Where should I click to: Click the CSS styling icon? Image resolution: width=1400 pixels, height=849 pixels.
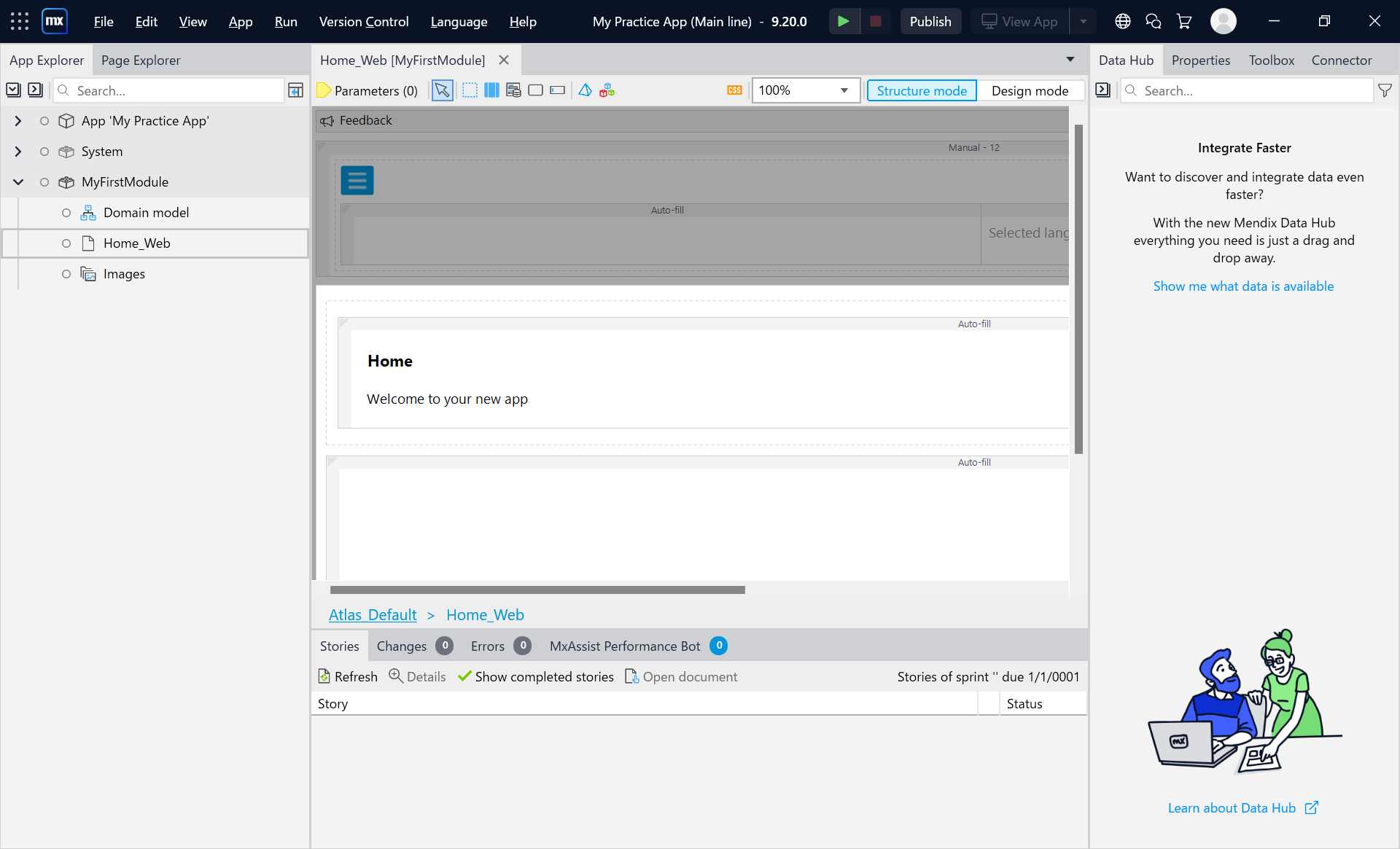tap(734, 90)
